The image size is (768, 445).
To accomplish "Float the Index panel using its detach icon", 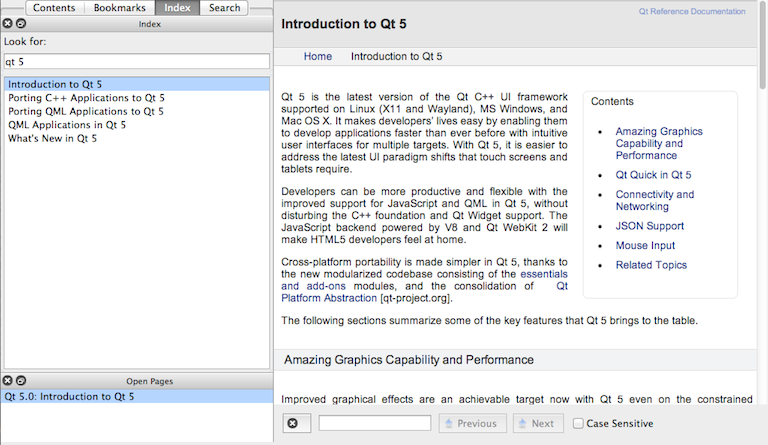I will [21, 23].
